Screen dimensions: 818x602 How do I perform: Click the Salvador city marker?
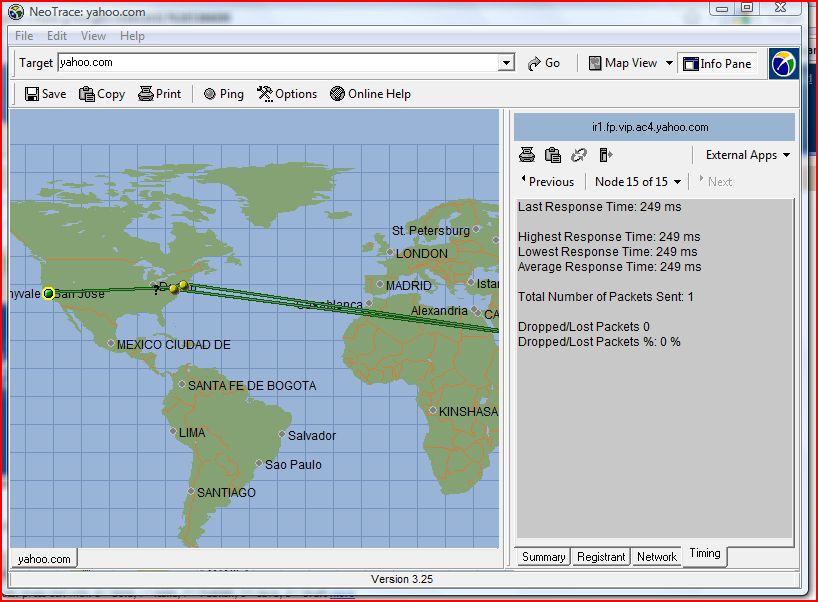pos(282,434)
